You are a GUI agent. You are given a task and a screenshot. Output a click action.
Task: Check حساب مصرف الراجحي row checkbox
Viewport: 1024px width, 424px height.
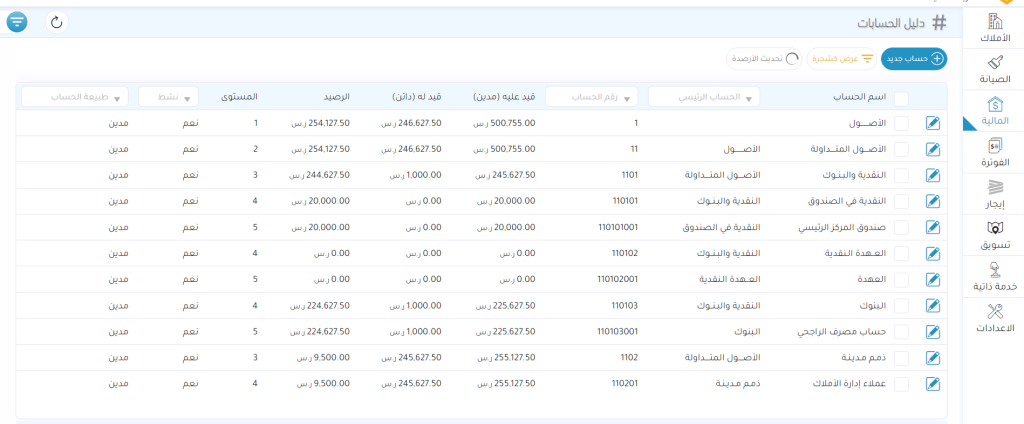pyautogui.click(x=901, y=332)
